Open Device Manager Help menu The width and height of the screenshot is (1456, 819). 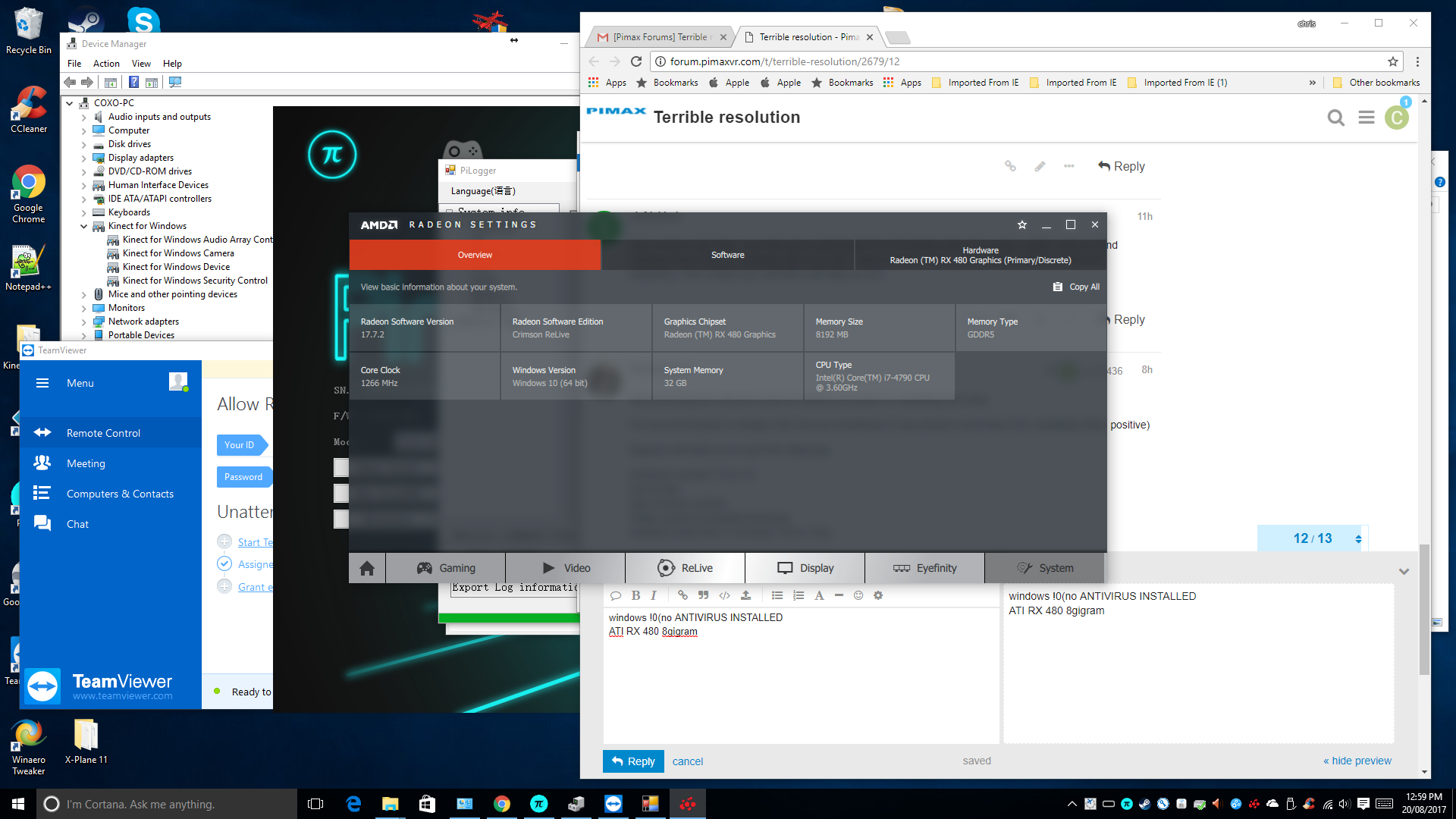[x=172, y=64]
